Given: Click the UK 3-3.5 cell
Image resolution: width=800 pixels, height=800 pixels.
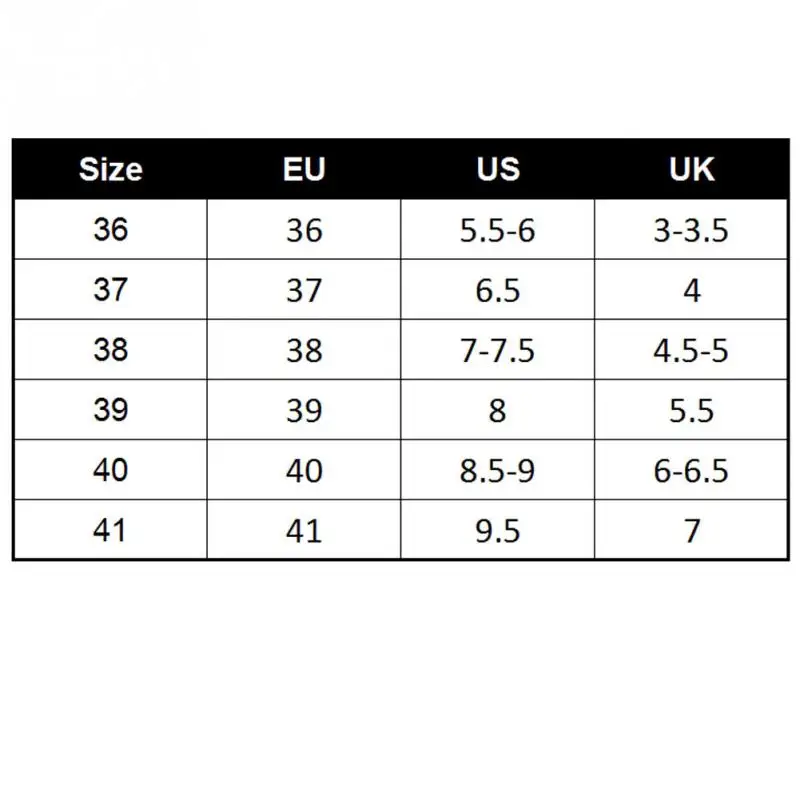Looking at the screenshot, I should [x=691, y=229].
